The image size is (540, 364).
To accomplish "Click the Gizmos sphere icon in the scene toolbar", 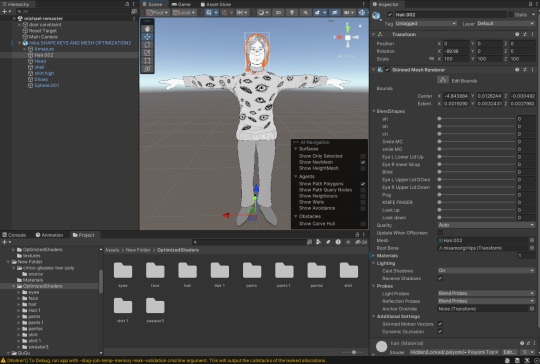I will pyautogui.click(x=362, y=12).
